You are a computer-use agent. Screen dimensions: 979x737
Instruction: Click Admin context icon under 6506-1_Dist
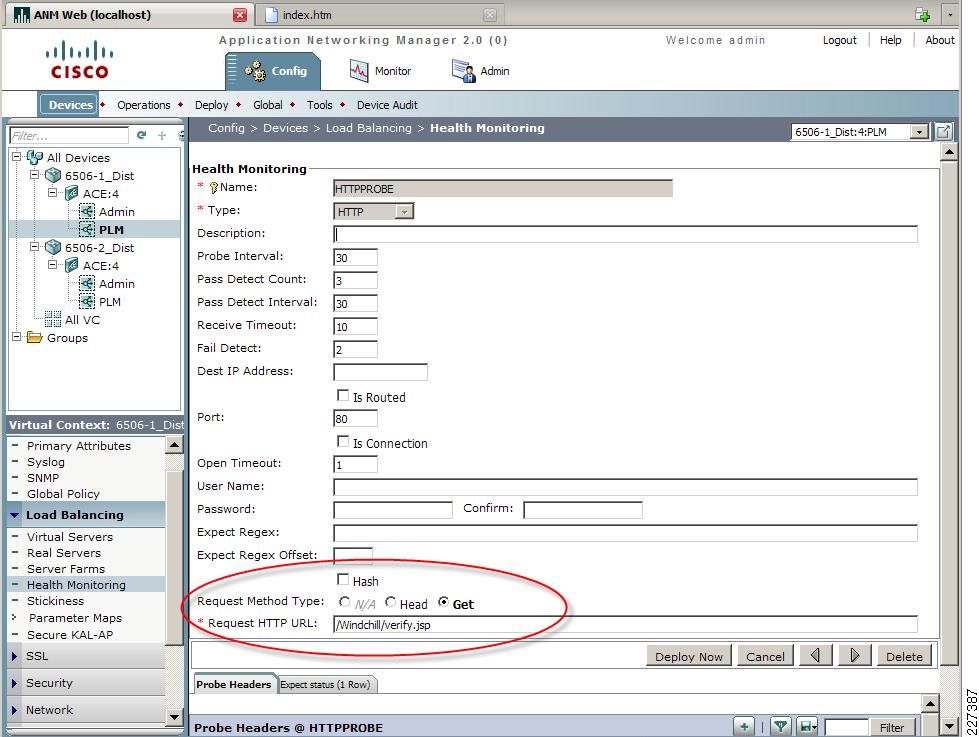coord(87,212)
